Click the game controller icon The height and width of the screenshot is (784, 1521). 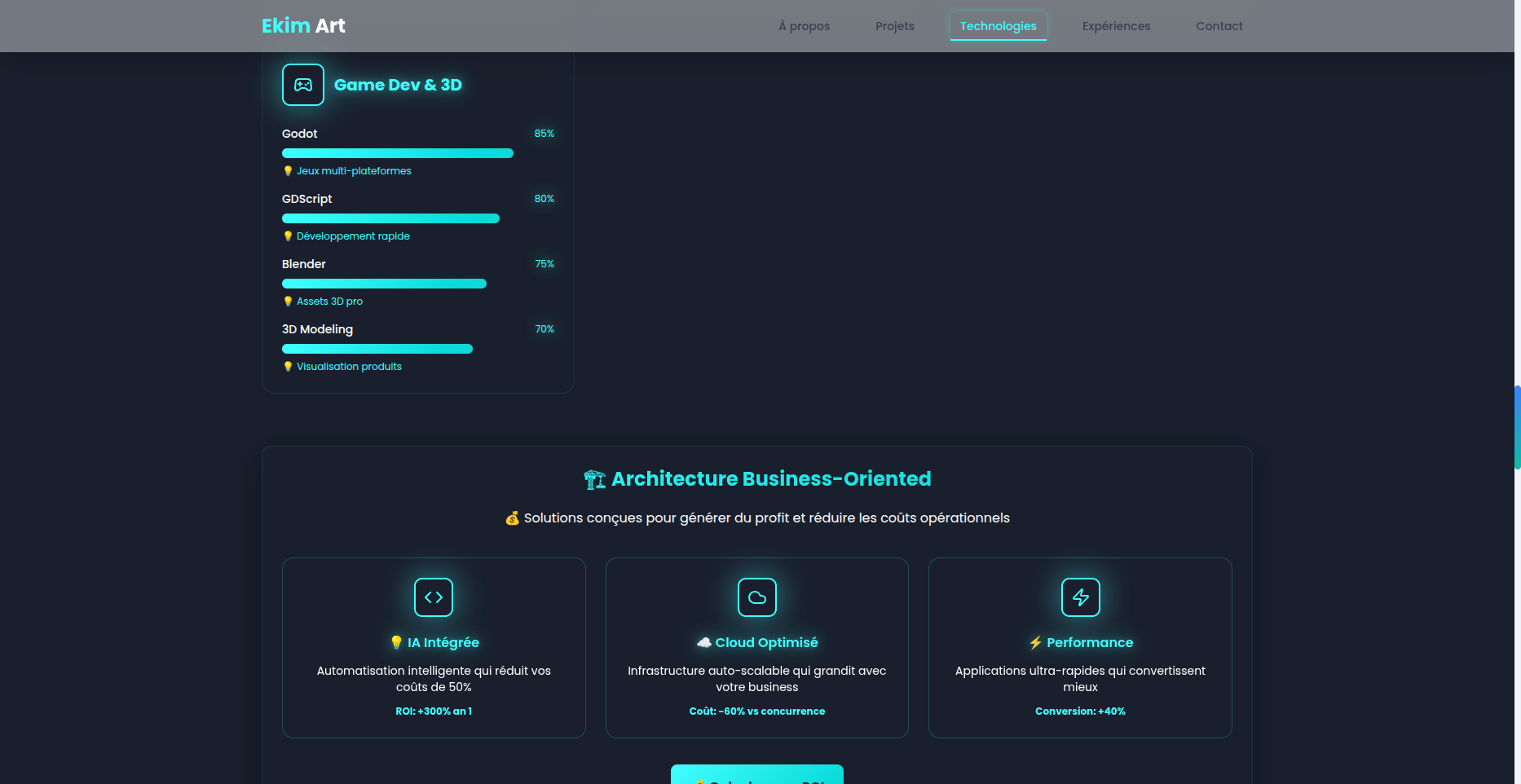coord(303,85)
